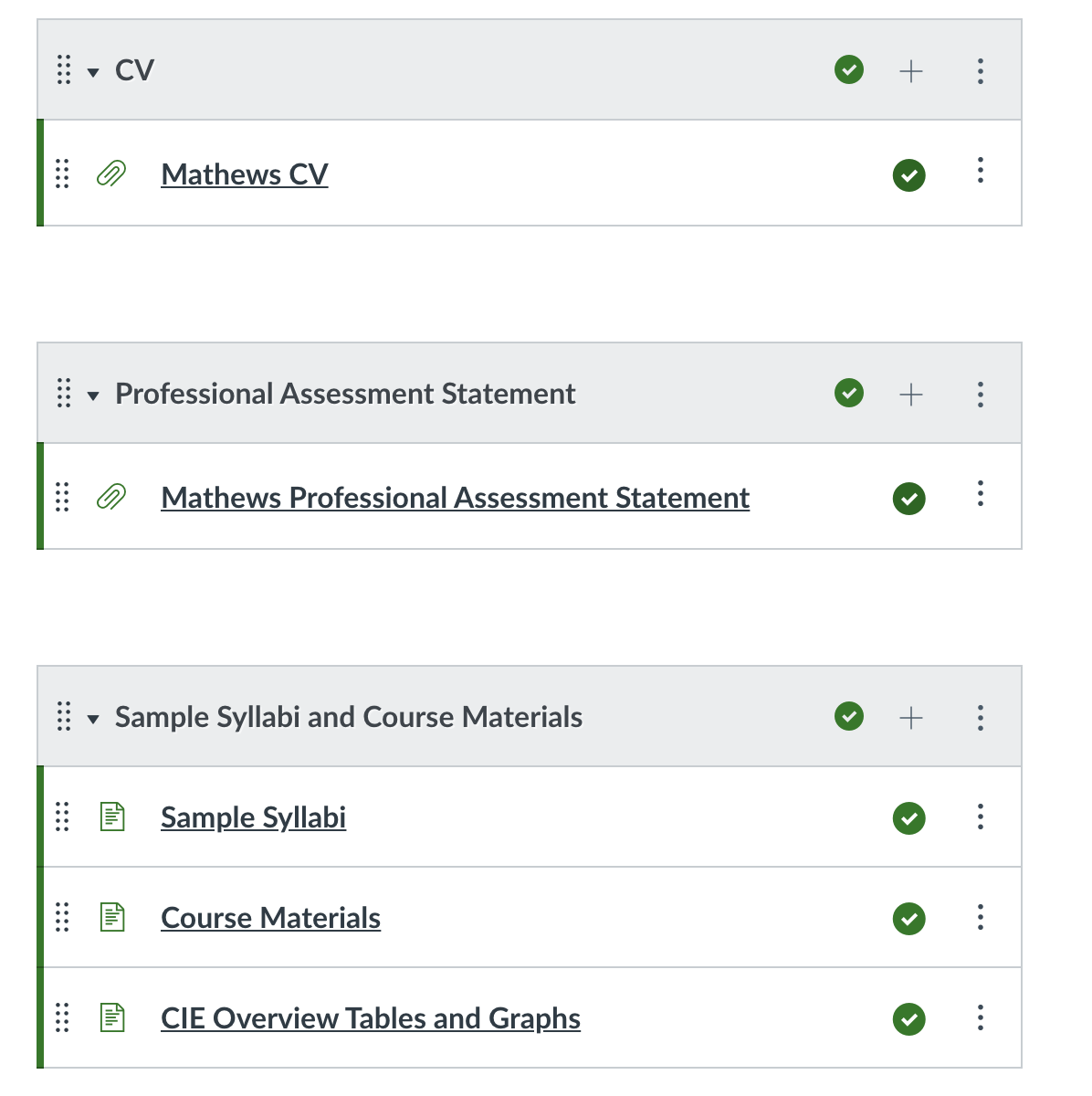The image size is (1092, 1096).
Task: Collapse the Professional Assessment Statement module
Action: 93,395
